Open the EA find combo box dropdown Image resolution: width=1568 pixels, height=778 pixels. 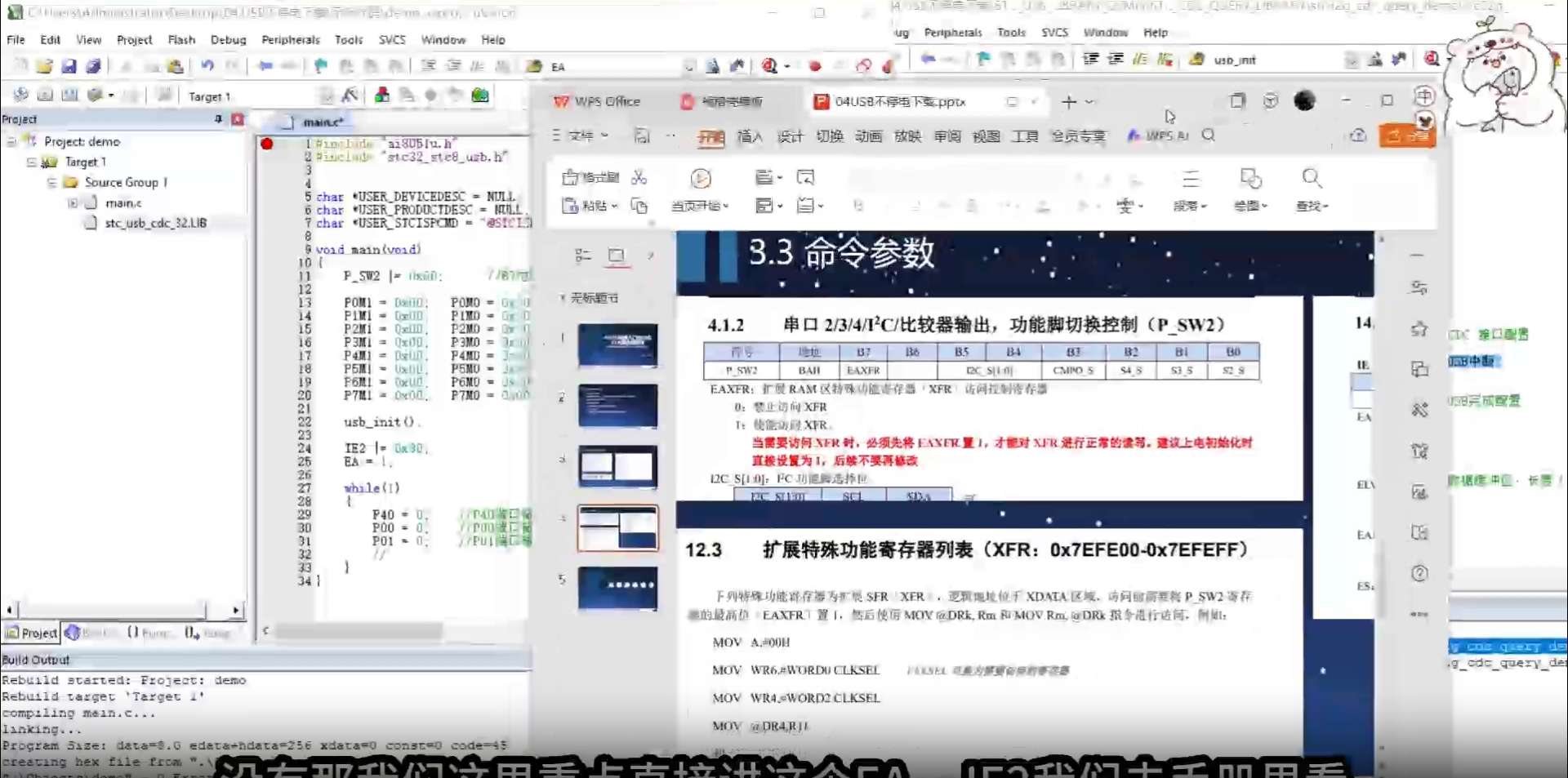(x=688, y=66)
